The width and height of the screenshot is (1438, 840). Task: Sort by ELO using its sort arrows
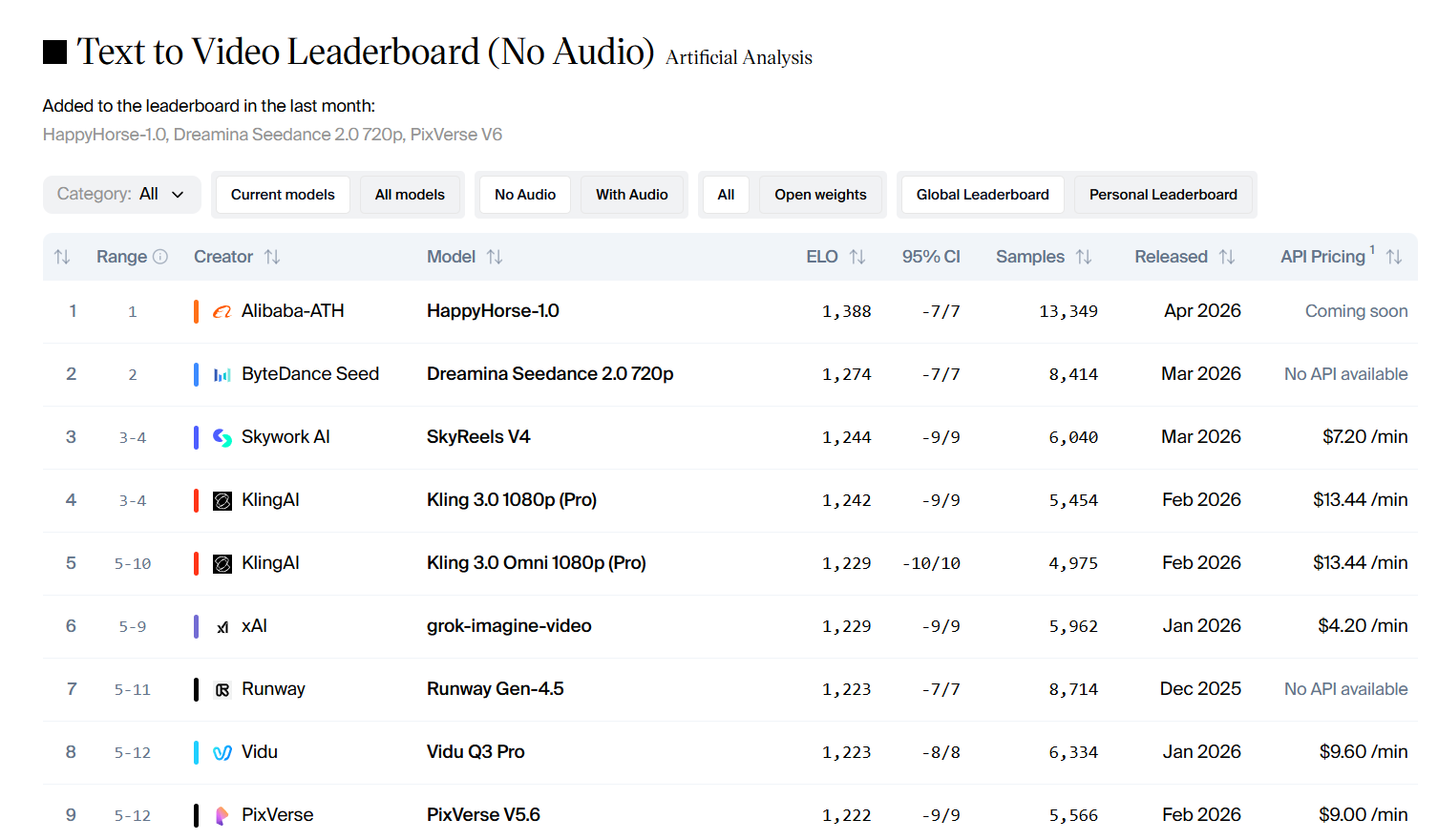pyautogui.click(x=857, y=257)
